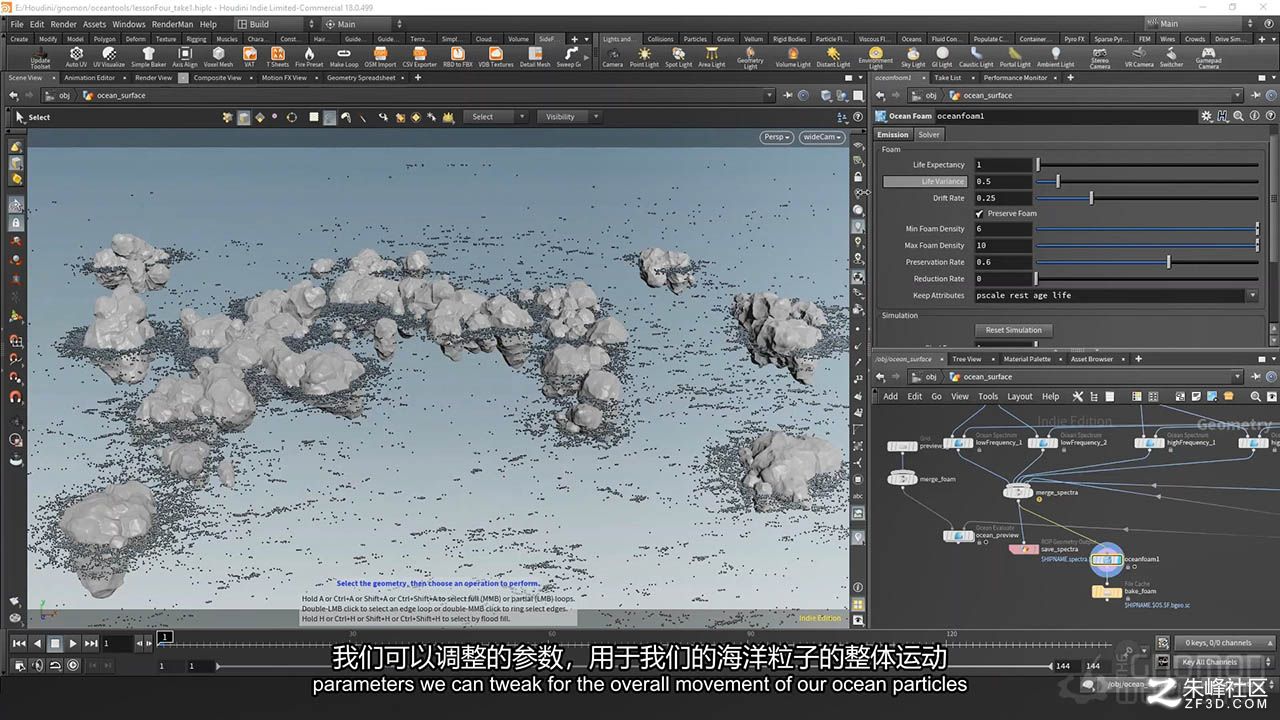Switch to the Solver tab
The width and height of the screenshot is (1280, 720).
(x=929, y=134)
